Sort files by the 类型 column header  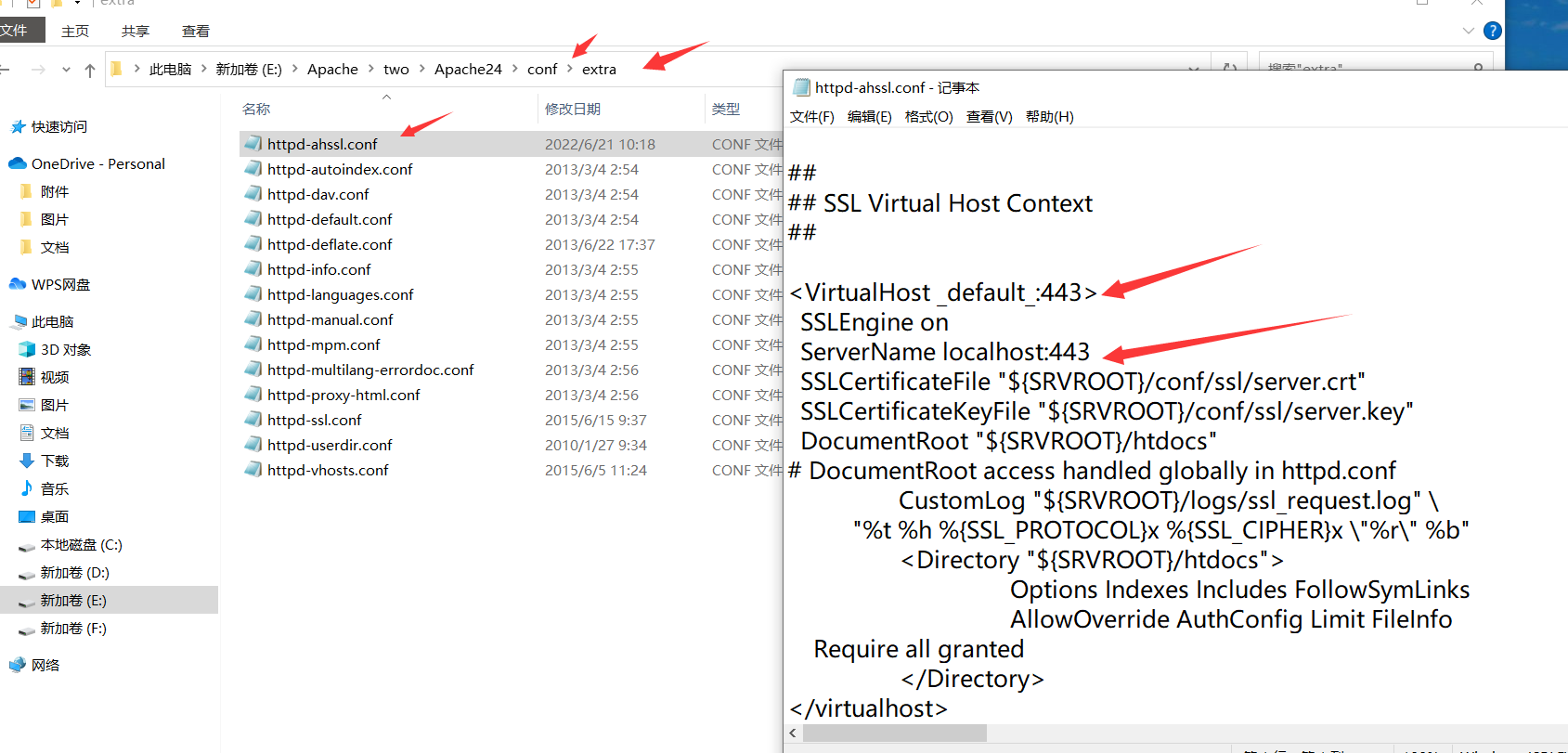pyautogui.click(x=726, y=109)
